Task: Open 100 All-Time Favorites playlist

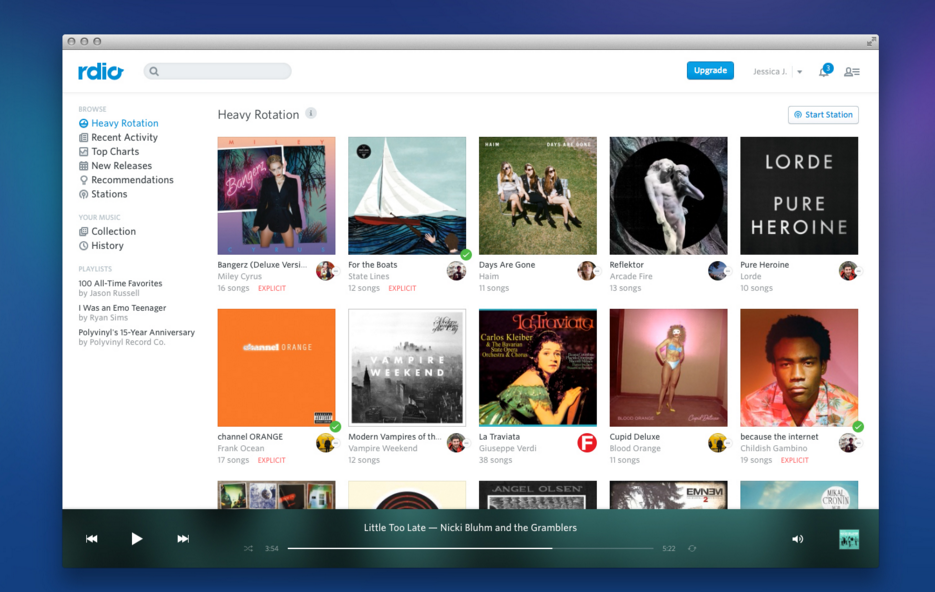Action: pyautogui.click(x=120, y=283)
